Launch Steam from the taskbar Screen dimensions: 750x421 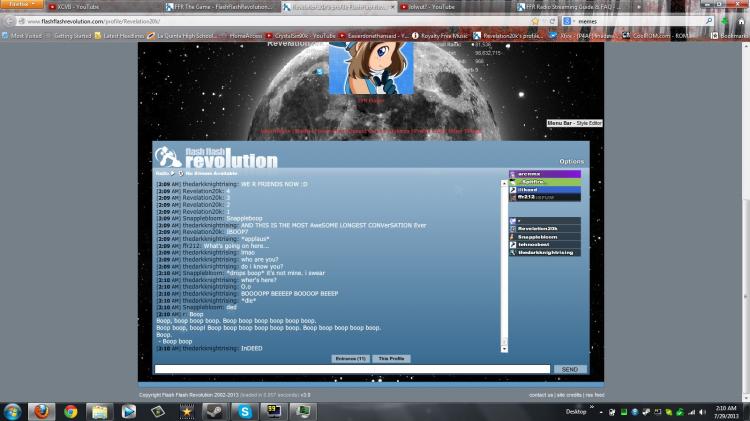point(215,410)
